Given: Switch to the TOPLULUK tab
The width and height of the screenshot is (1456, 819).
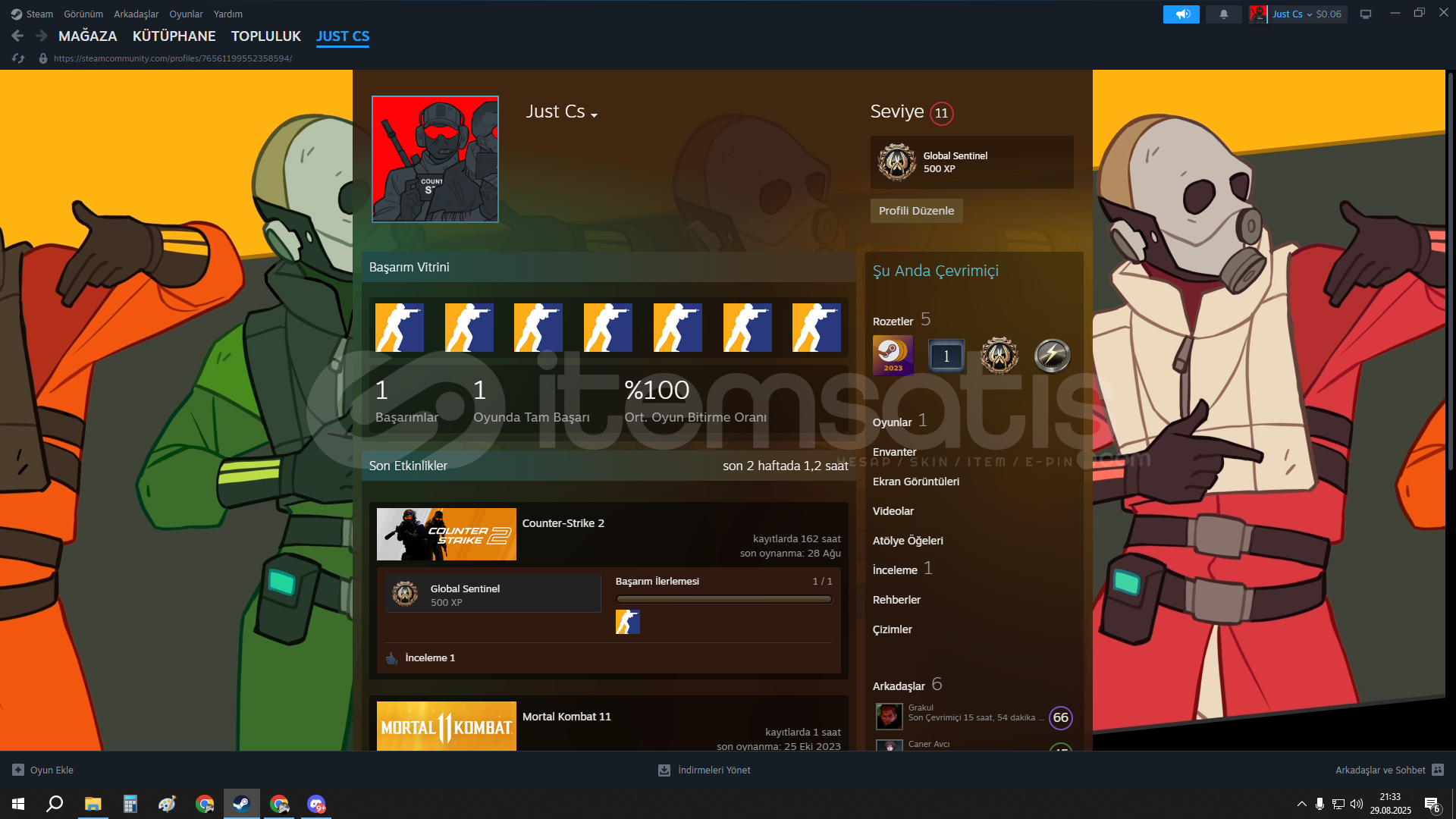Looking at the screenshot, I should (x=266, y=36).
